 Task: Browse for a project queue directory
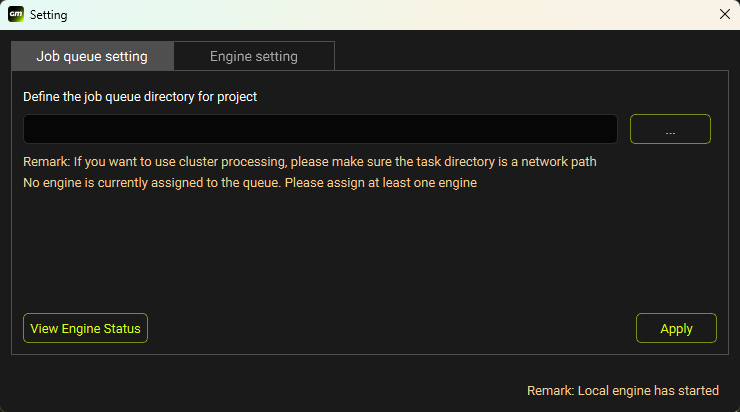click(x=670, y=129)
